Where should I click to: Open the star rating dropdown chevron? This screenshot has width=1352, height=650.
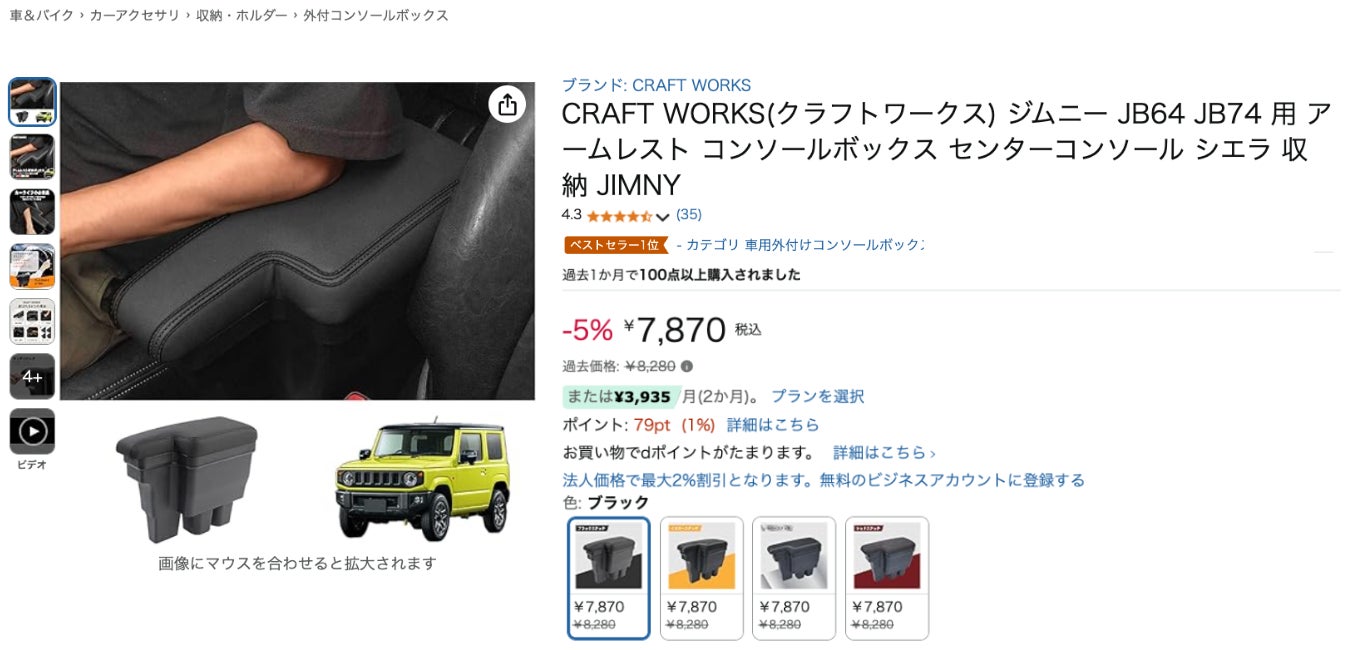point(662,216)
